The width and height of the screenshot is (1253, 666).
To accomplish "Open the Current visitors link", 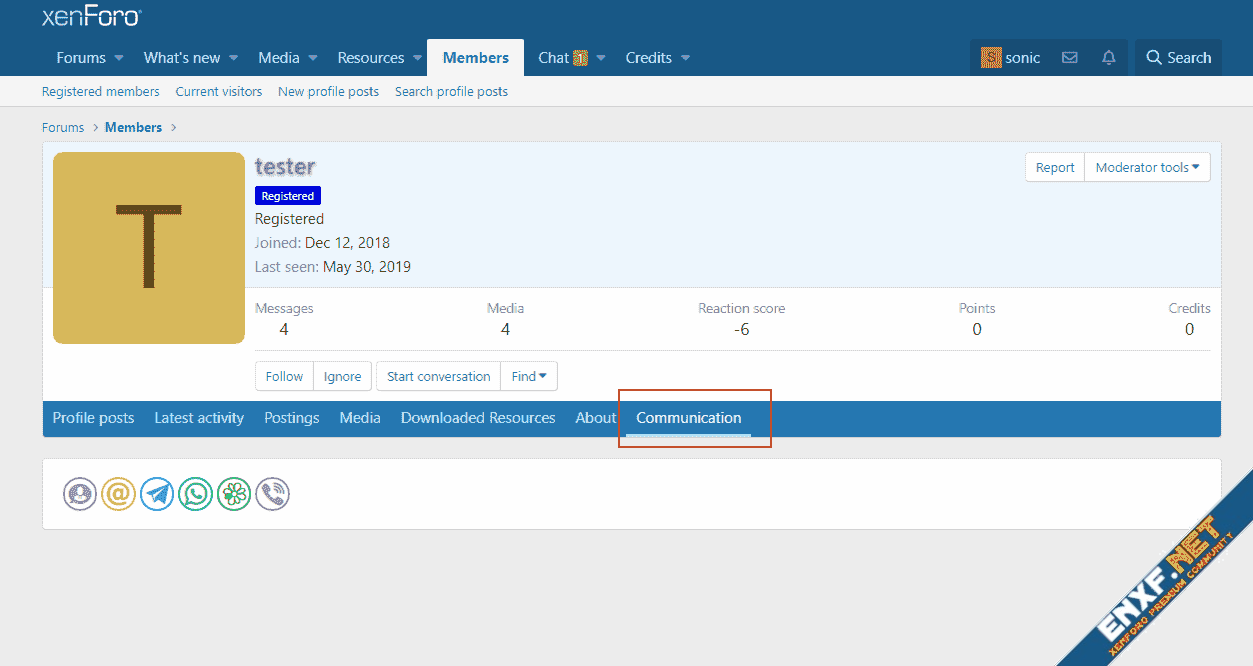I will (219, 91).
